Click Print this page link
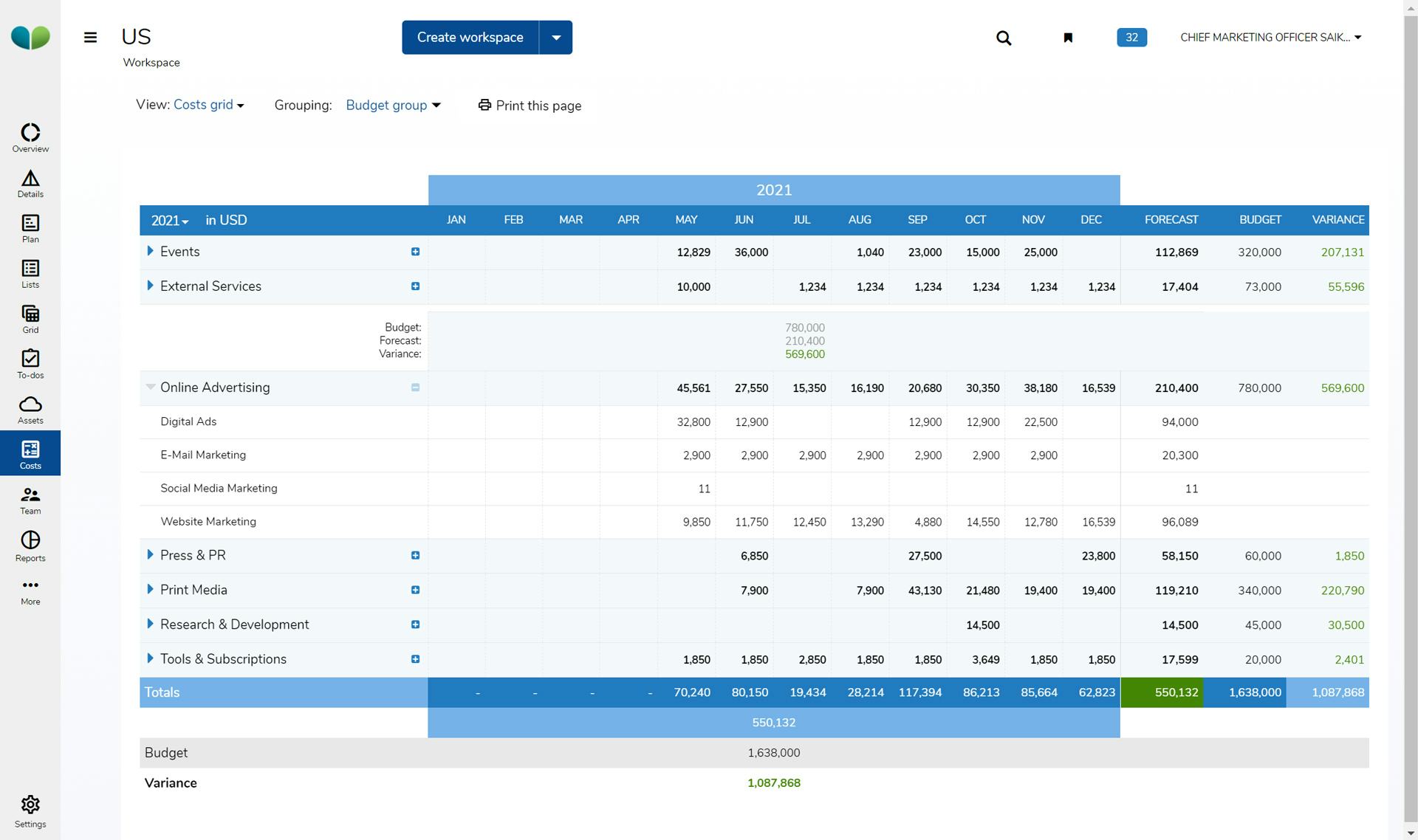The height and width of the screenshot is (840, 1418). click(x=530, y=106)
